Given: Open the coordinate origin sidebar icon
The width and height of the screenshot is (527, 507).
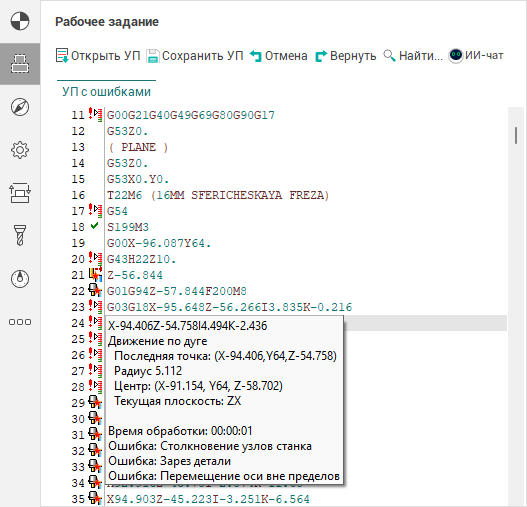Looking at the screenshot, I should (x=20, y=21).
